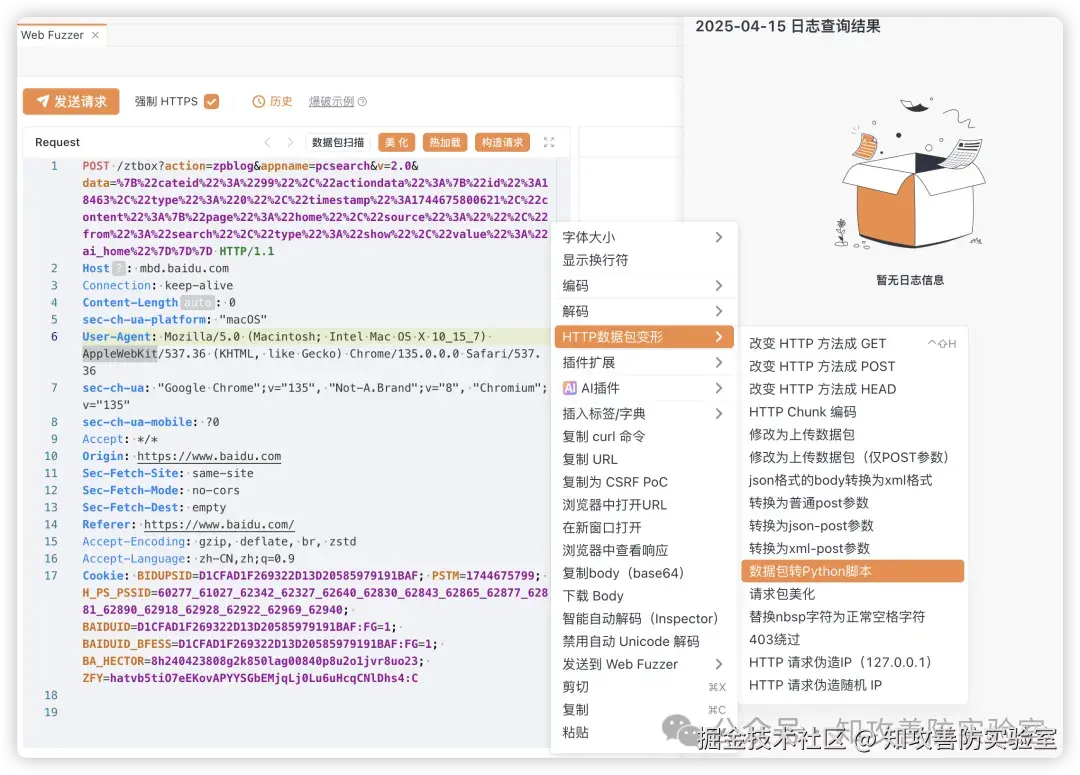
Task: Click the 热加载 hot reload button
Action: 445,142
